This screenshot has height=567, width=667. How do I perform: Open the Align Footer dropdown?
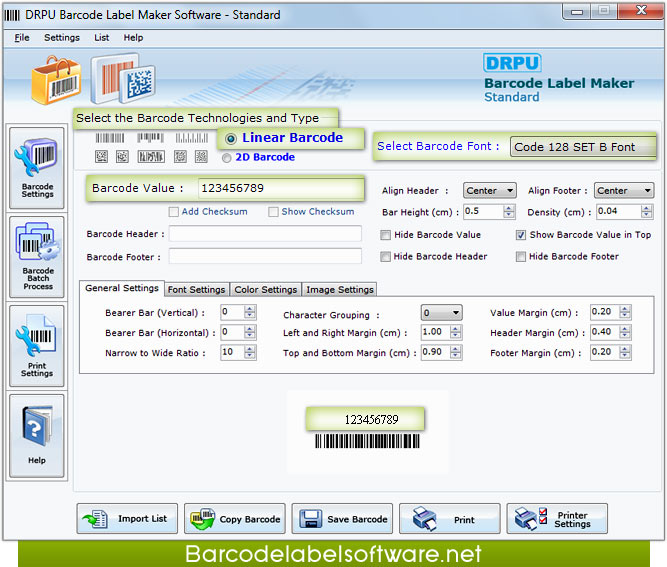pos(624,191)
